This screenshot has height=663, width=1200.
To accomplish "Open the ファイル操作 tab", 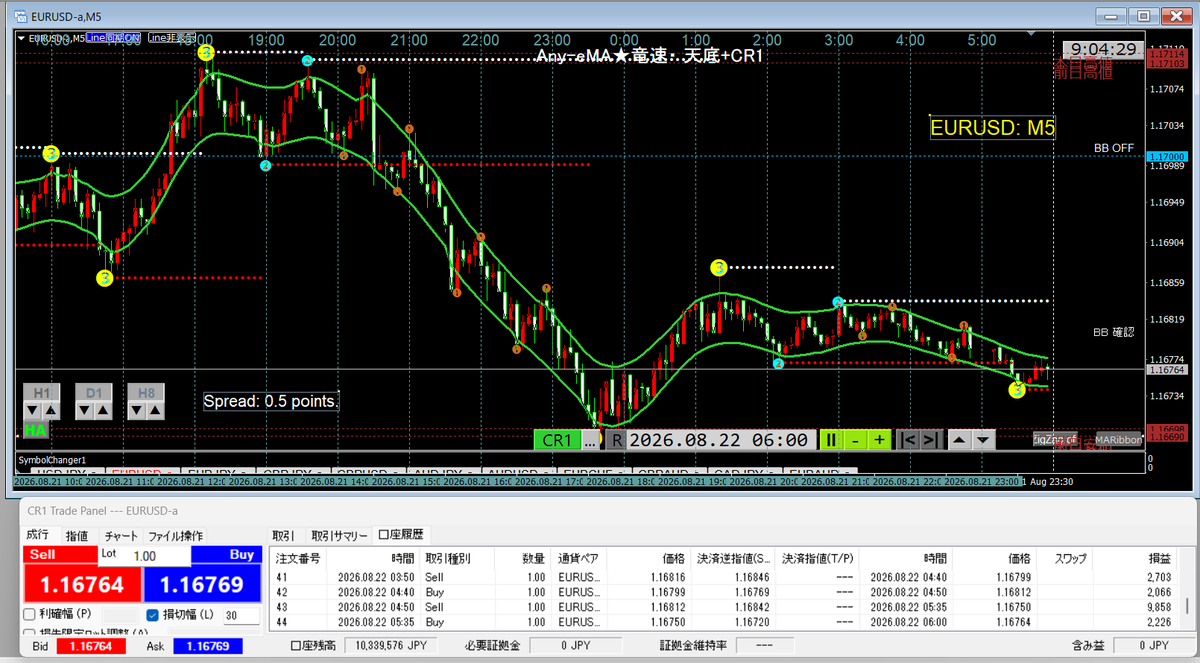I will coord(175,536).
